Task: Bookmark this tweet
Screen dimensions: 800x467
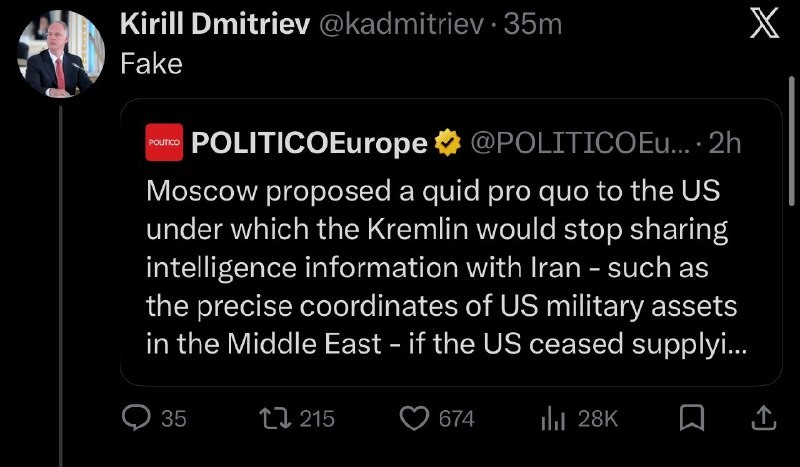Action: tap(690, 418)
